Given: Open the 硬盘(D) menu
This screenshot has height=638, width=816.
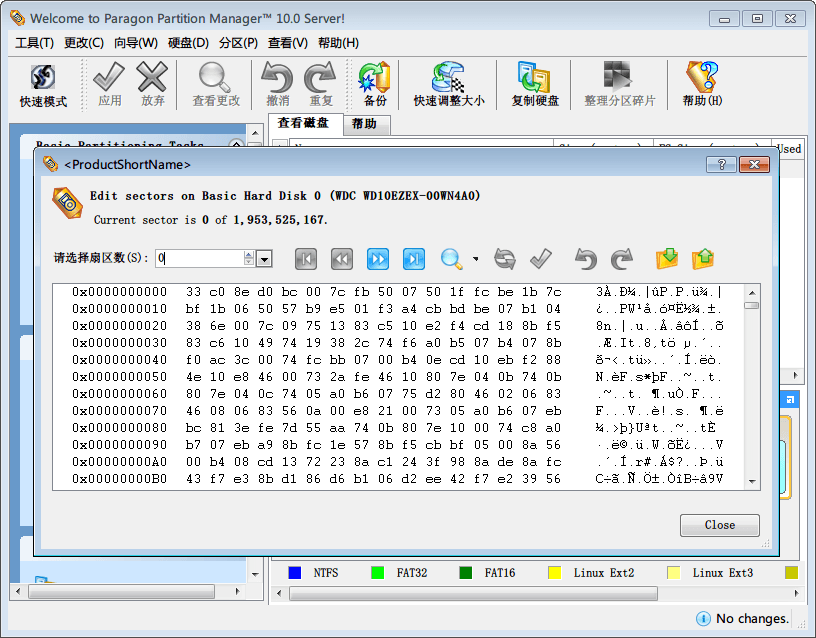Looking at the screenshot, I should point(188,43).
